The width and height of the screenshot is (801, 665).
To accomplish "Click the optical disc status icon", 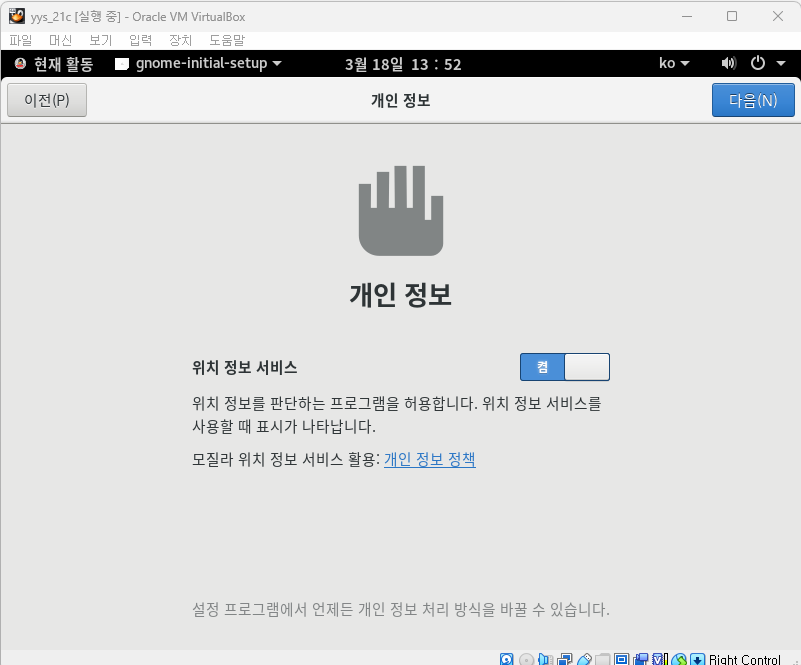I will coord(526,660).
